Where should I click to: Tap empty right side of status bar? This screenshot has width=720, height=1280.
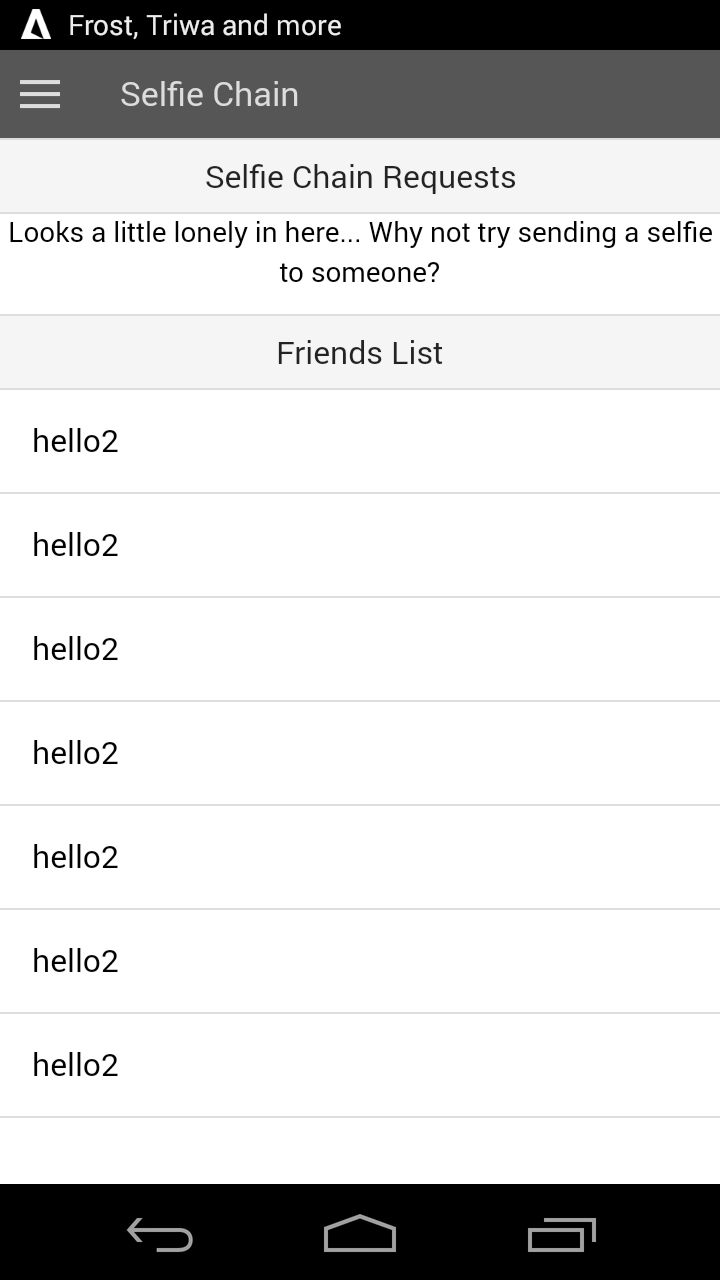[560, 25]
